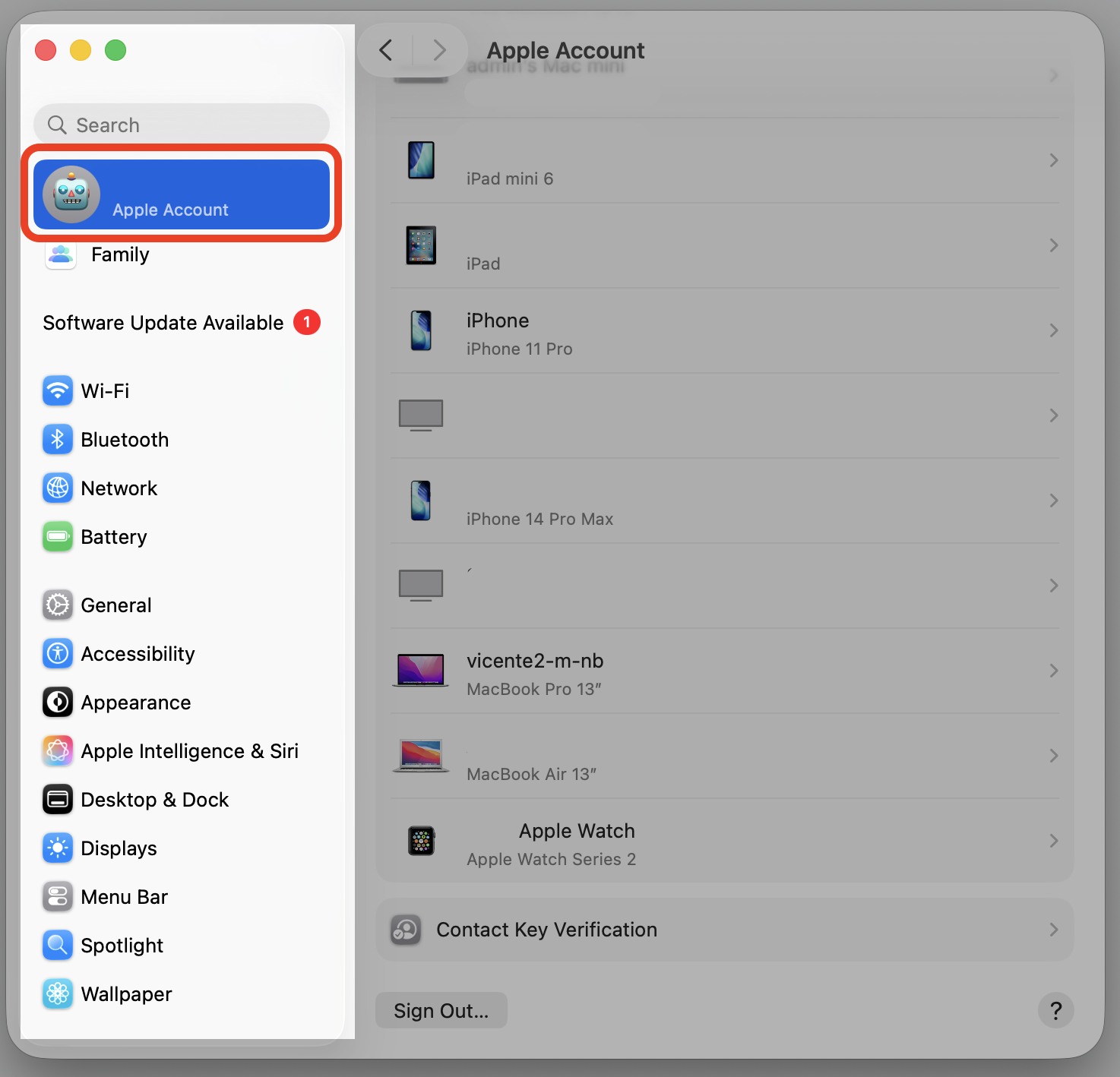
Task: Select General in the sidebar
Action: [x=182, y=605]
